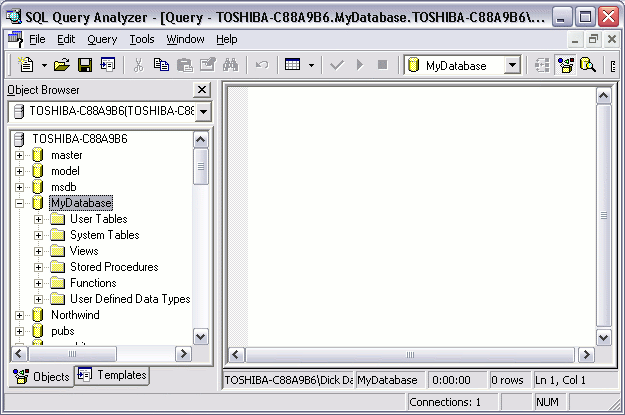Image resolution: width=625 pixels, height=415 pixels.
Task: Select the Northwind database label
Action: click(75, 315)
